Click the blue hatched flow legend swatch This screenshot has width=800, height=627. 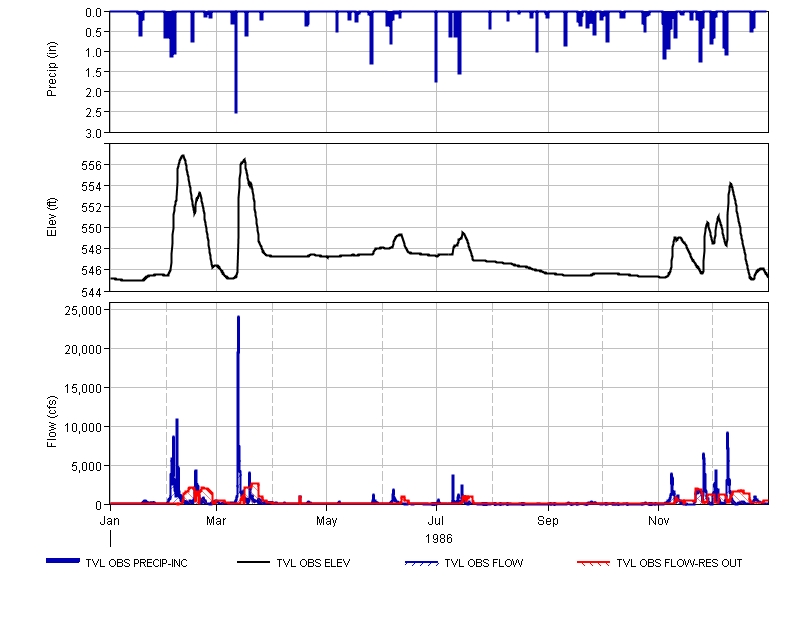(x=421, y=563)
